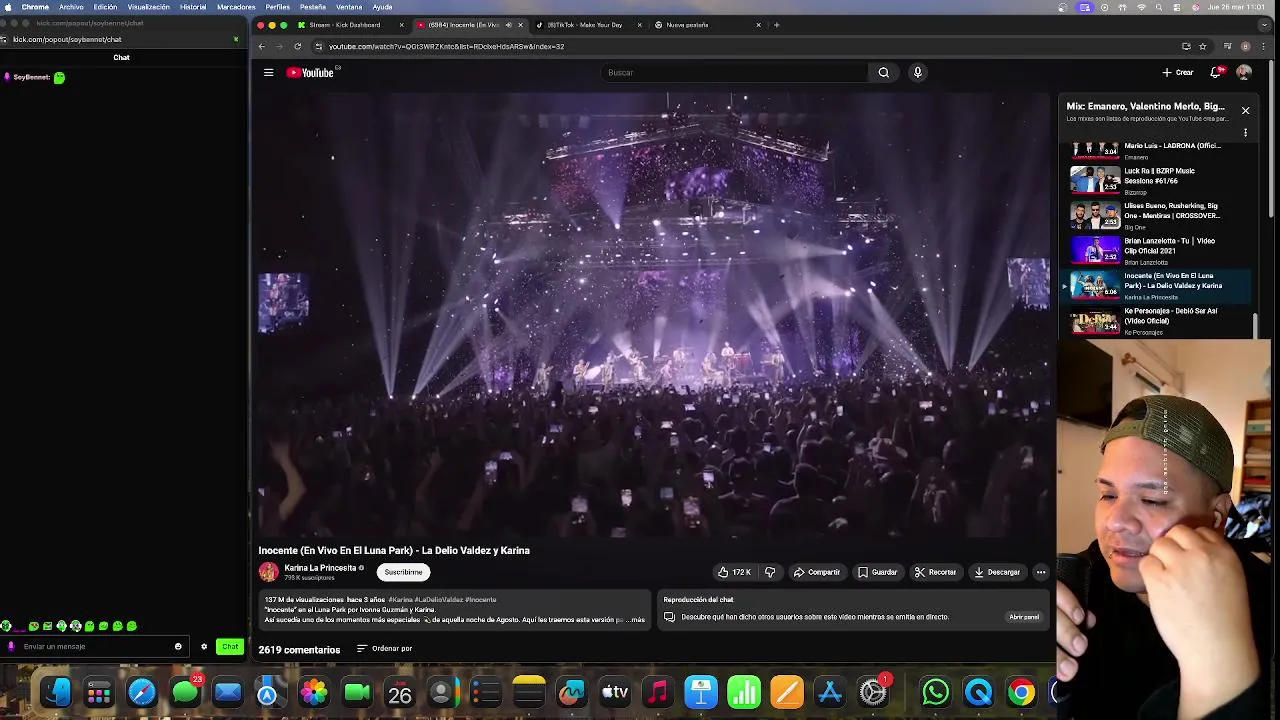
Task: Play "Mentiras | CROSSOVER" playlist item
Action: pos(1158,215)
